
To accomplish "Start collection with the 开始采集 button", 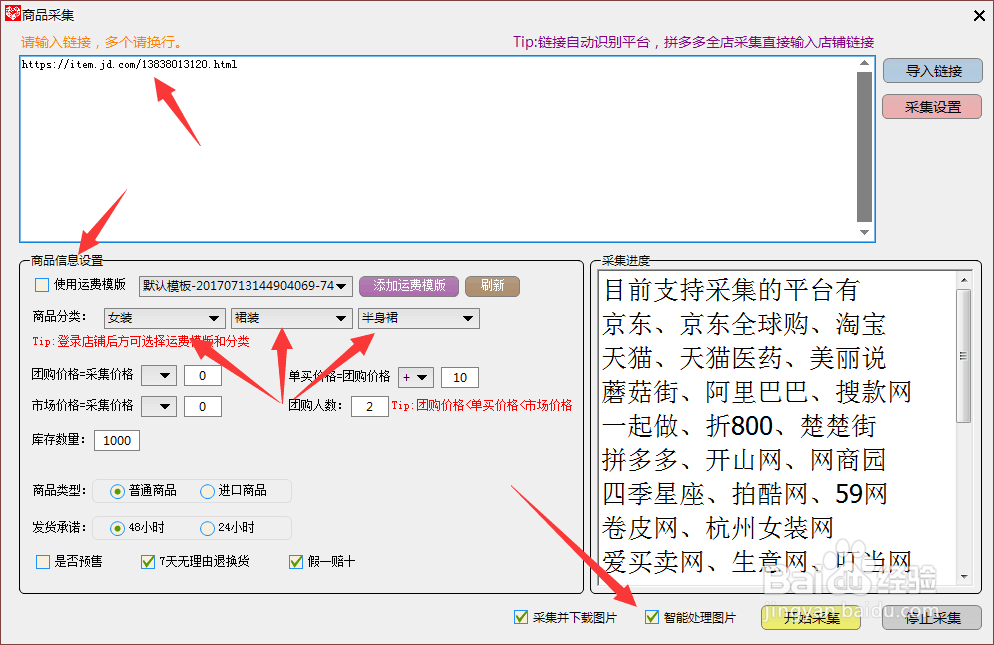I will tap(809, 617).
